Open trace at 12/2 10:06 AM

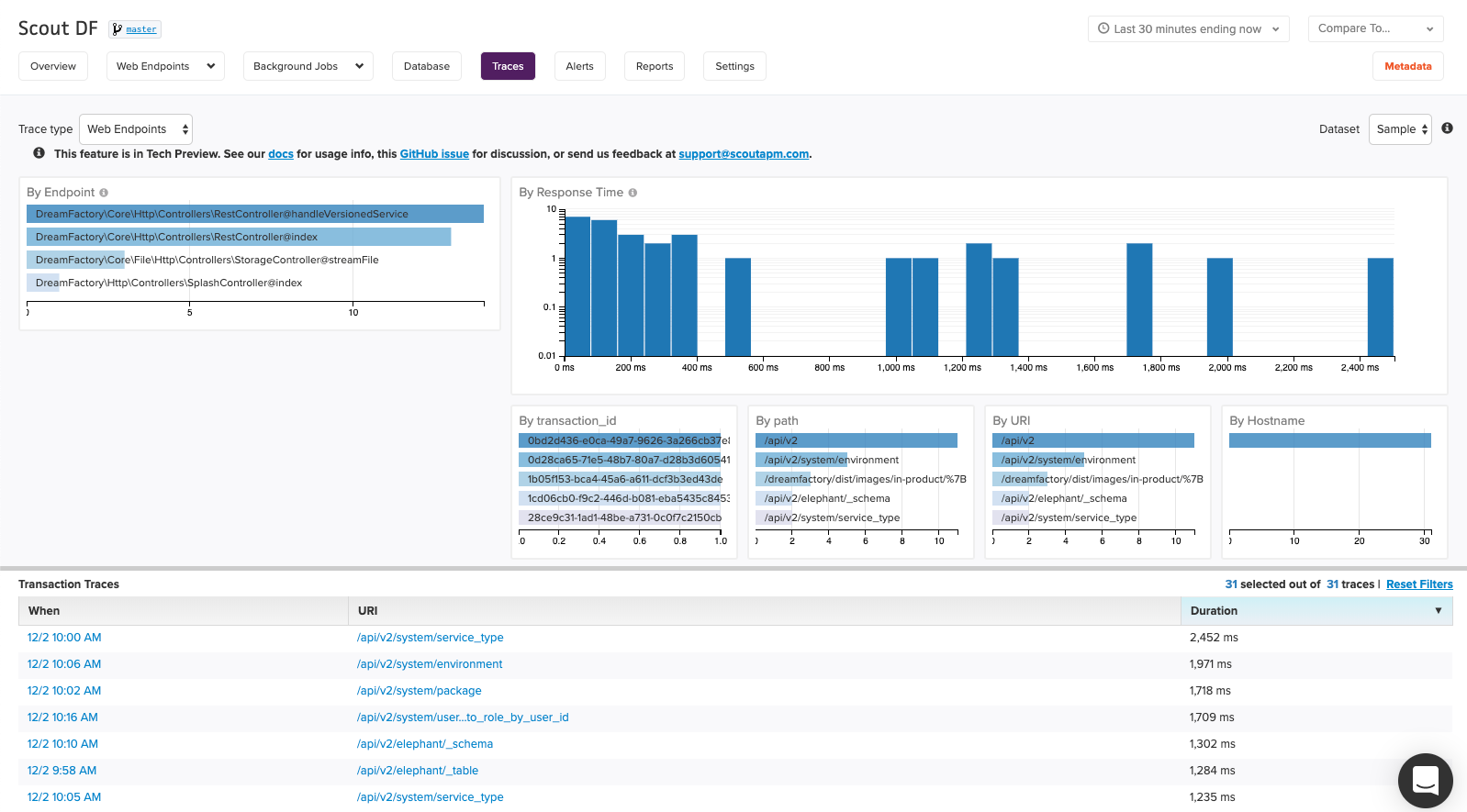64,664
